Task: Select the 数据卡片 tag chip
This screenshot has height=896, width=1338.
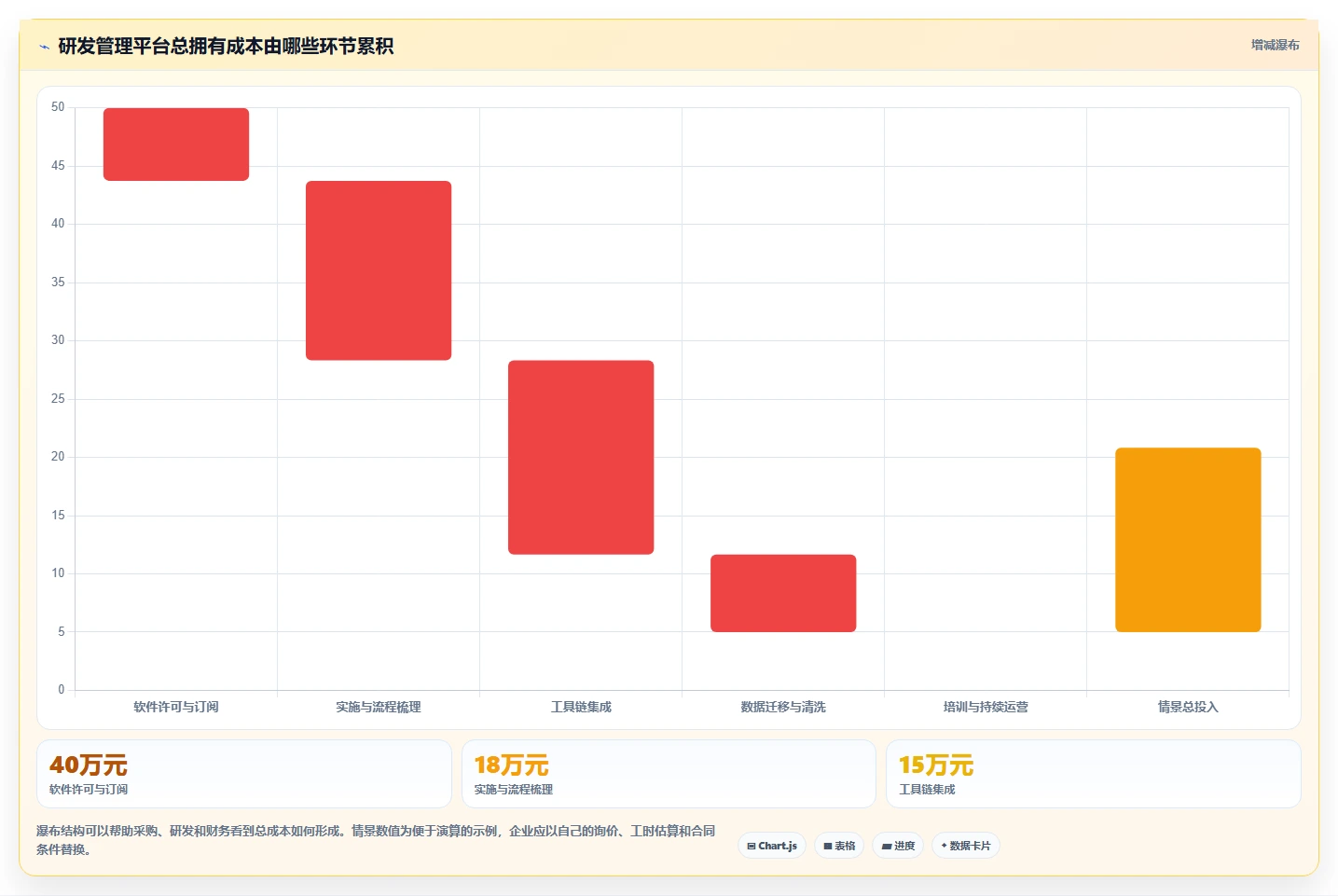Action: pyautogui.click(x=966, y=846)
